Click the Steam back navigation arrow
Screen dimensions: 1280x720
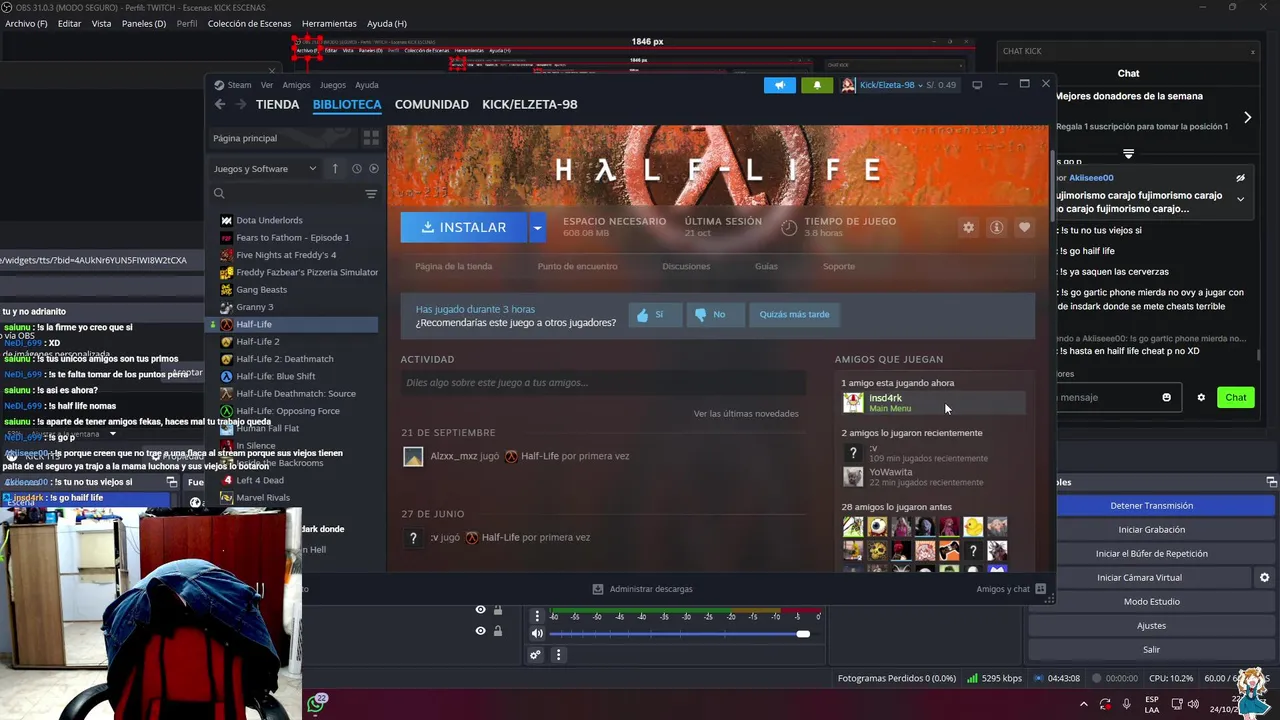220,104
